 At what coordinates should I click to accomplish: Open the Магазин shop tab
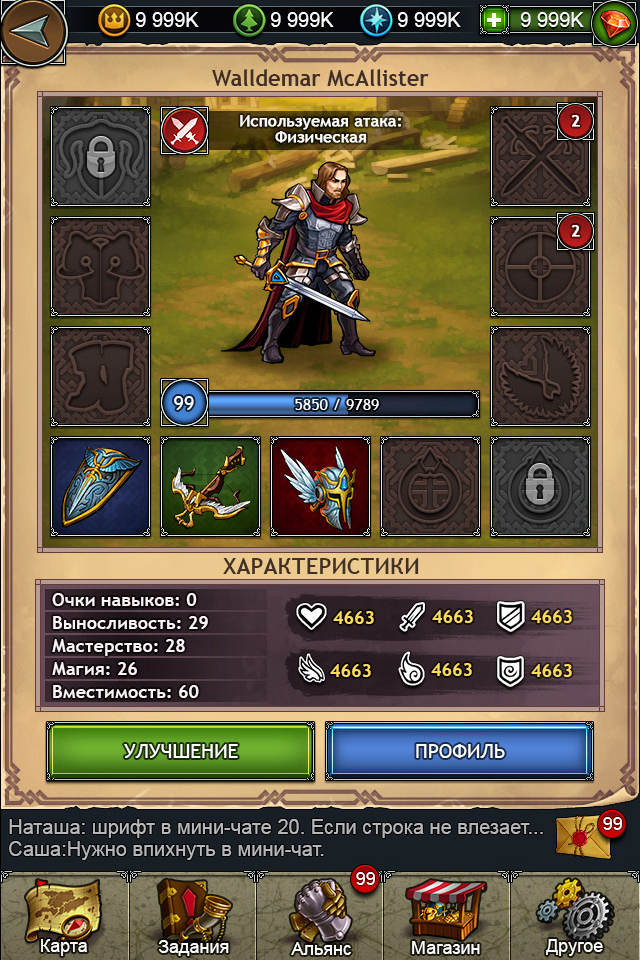(445, 917)
